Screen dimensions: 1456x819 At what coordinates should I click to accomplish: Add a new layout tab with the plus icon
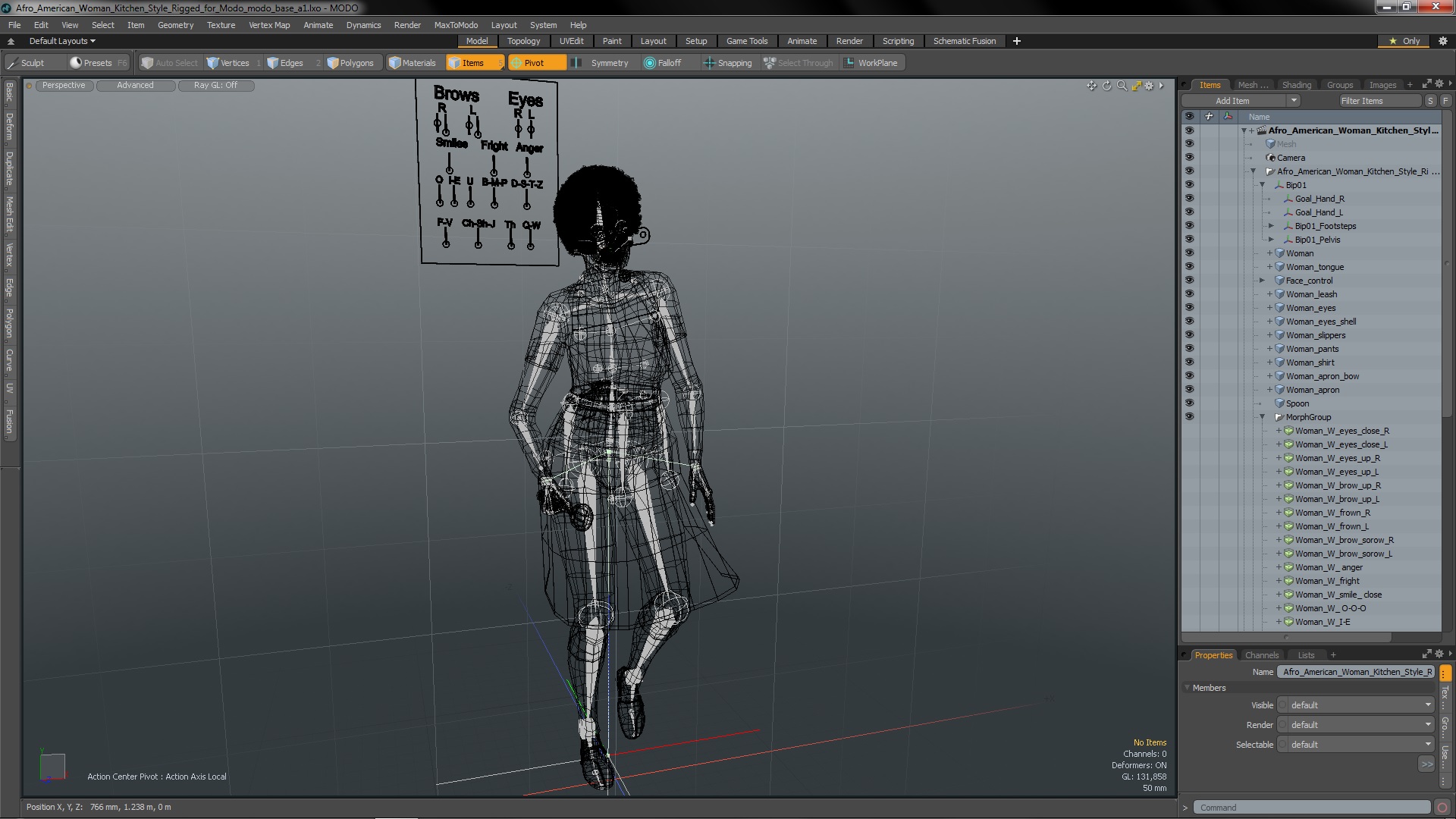coord(1017,41)
